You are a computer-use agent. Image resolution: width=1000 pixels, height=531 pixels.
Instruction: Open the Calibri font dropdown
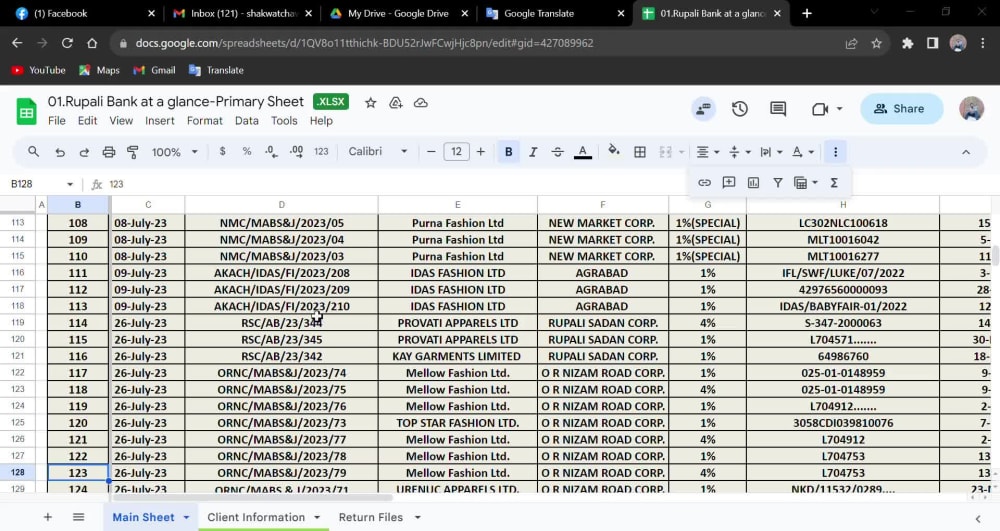coord(378,152)
